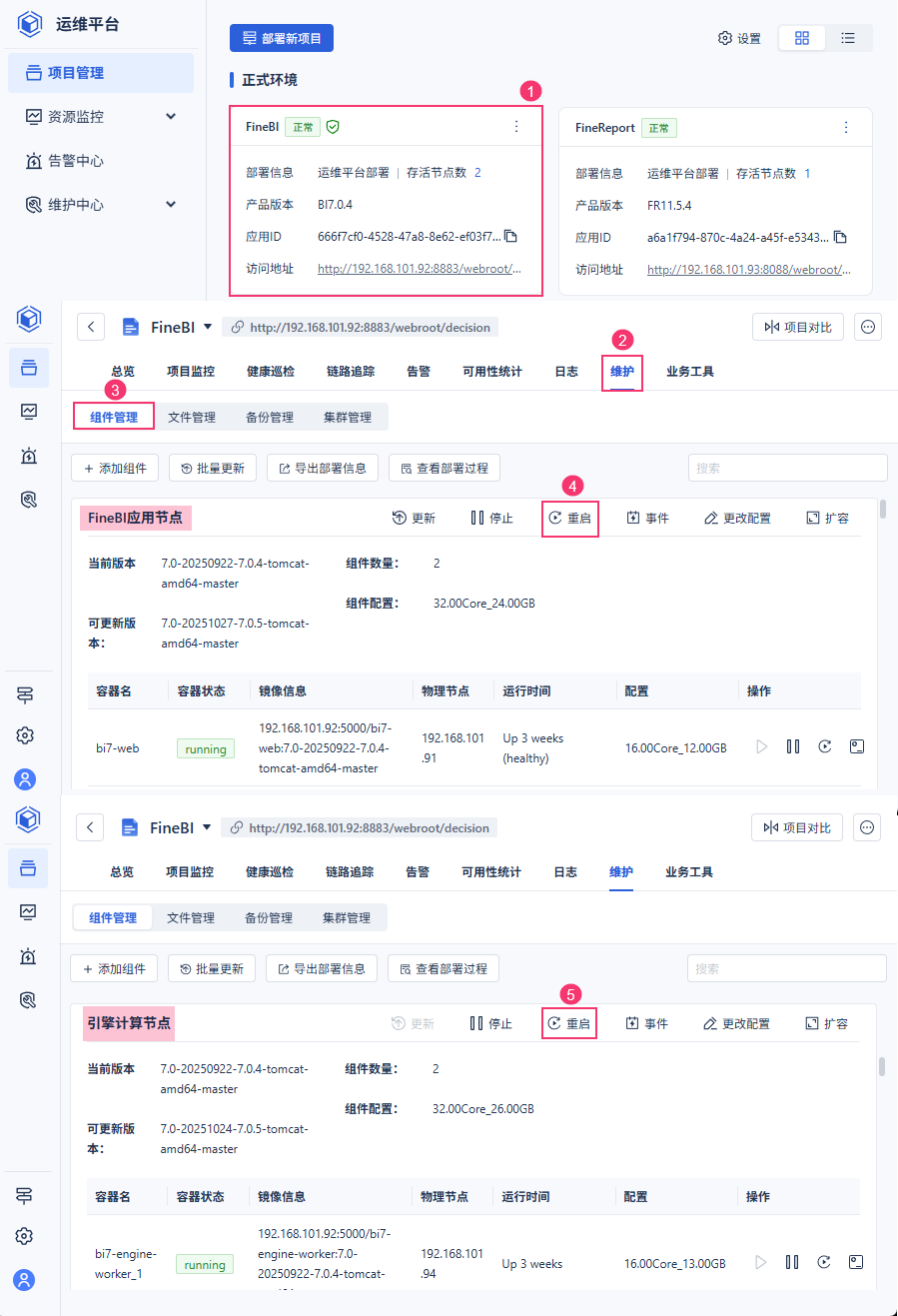The image size is (898, 1316).
Task: Expand the 维护中心 sidebar menu chevron
Action: (x=171, y=205)
